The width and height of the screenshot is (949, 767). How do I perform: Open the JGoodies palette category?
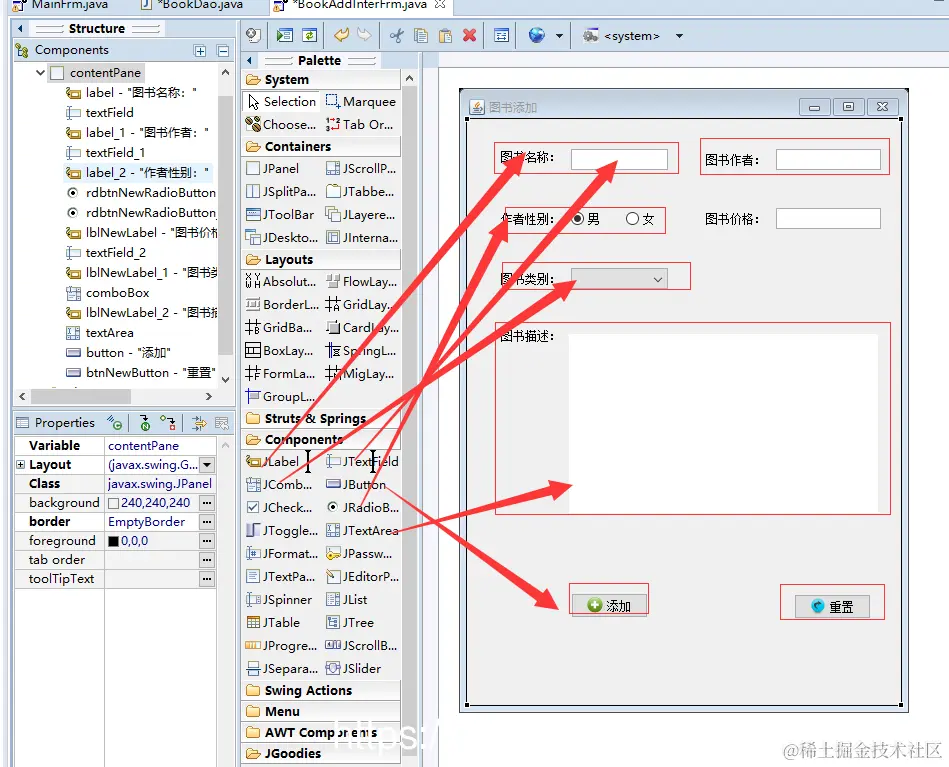pyautogui.click(x=321, y=754)
